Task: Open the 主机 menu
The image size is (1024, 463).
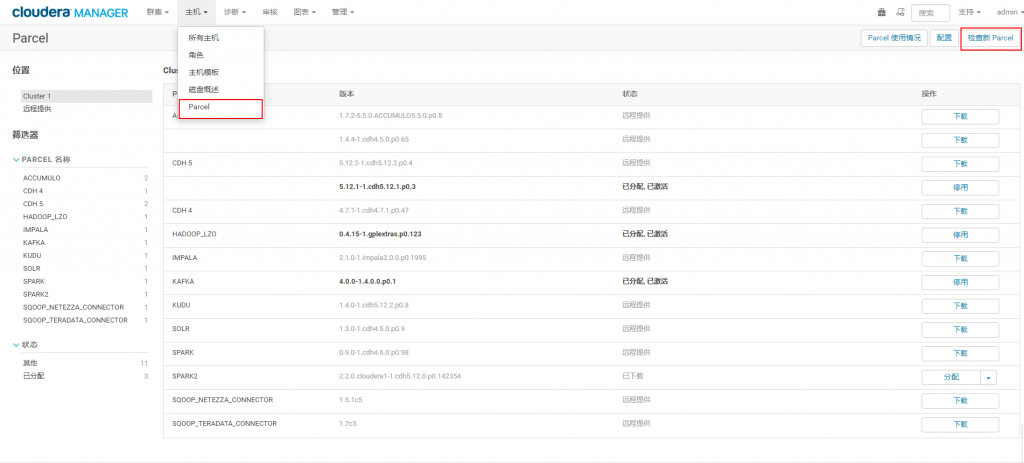Action: 197,12
